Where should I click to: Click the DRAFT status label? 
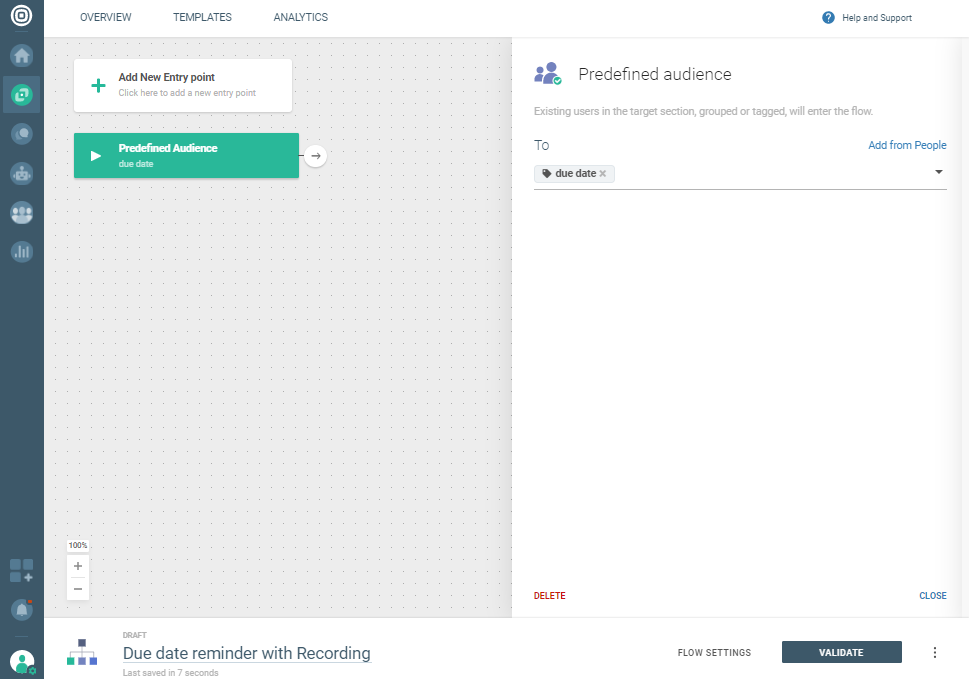(135, 635)
